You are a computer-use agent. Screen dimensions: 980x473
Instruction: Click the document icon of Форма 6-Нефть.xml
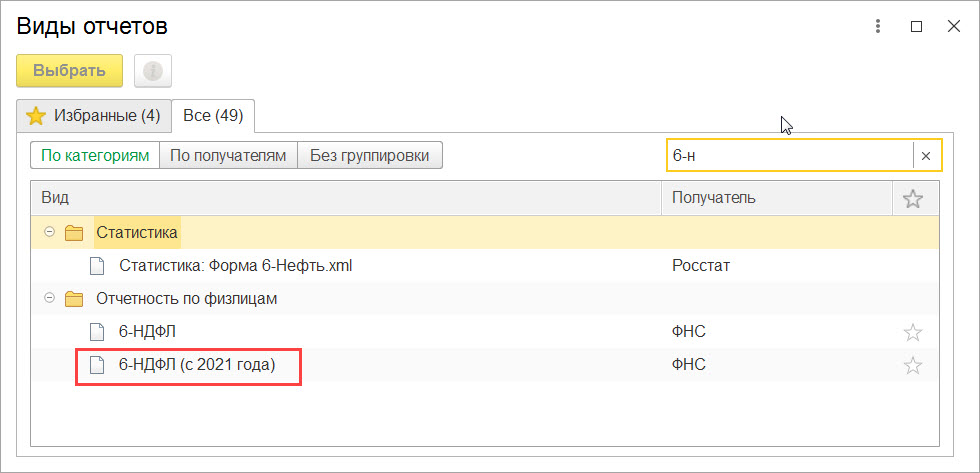96,266
